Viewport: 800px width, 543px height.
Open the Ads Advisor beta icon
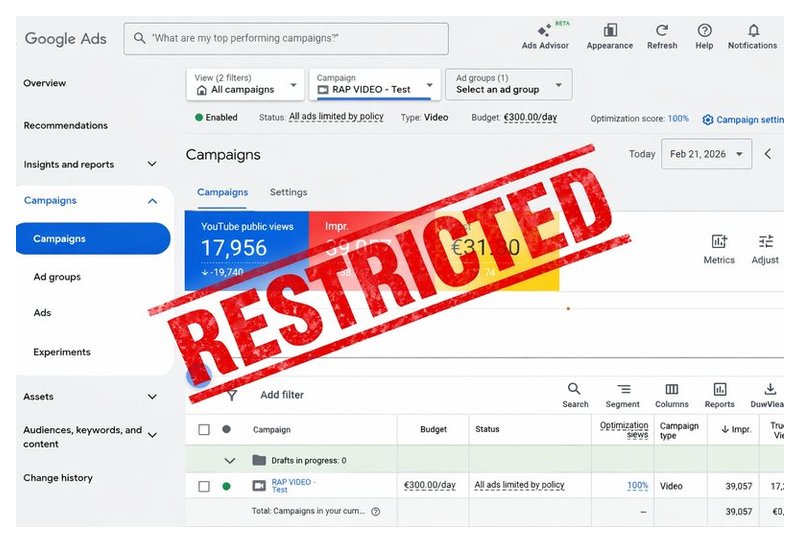coord(545,31)
